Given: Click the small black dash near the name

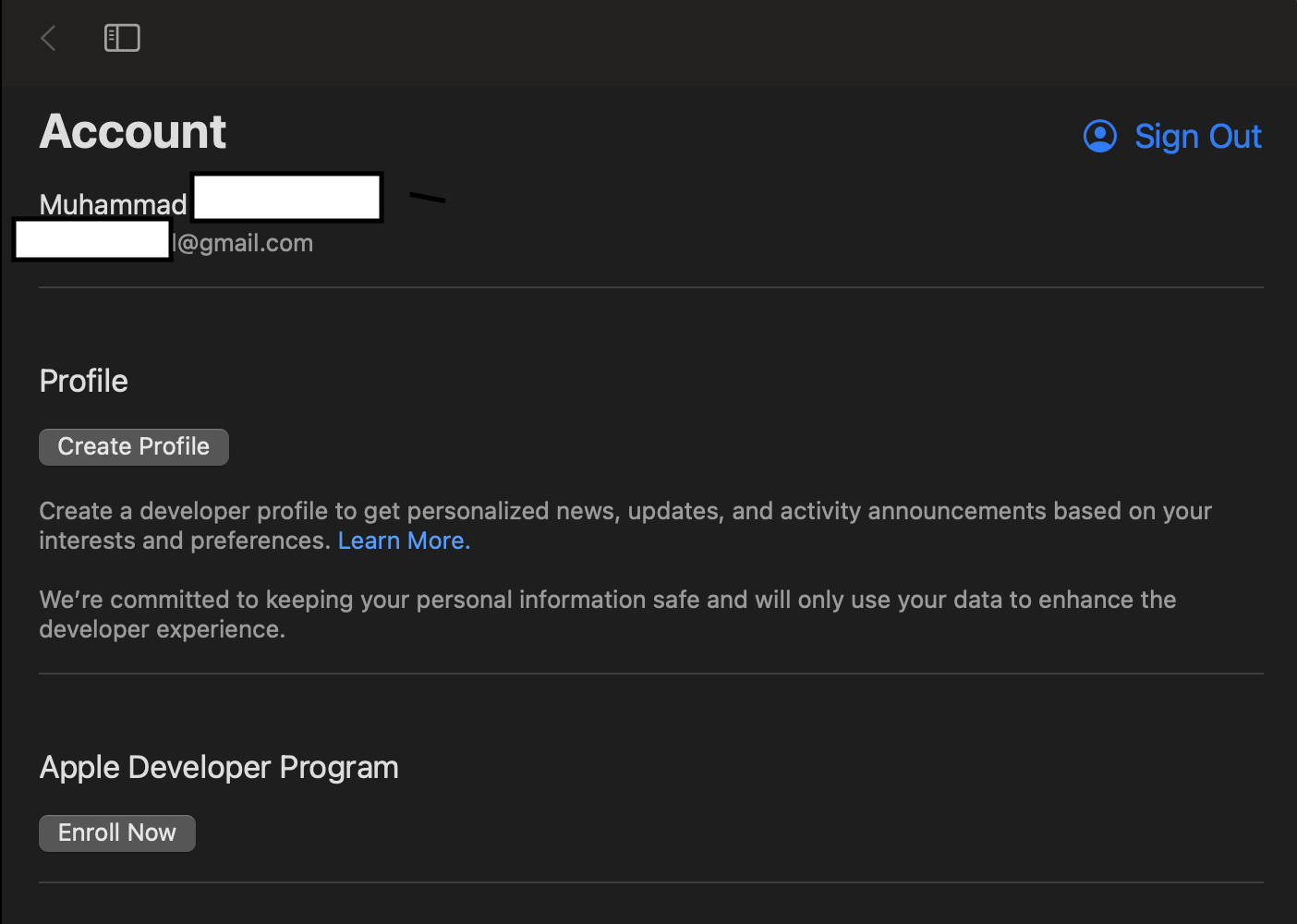Looking at the screenshot, I should pos(427,198).
